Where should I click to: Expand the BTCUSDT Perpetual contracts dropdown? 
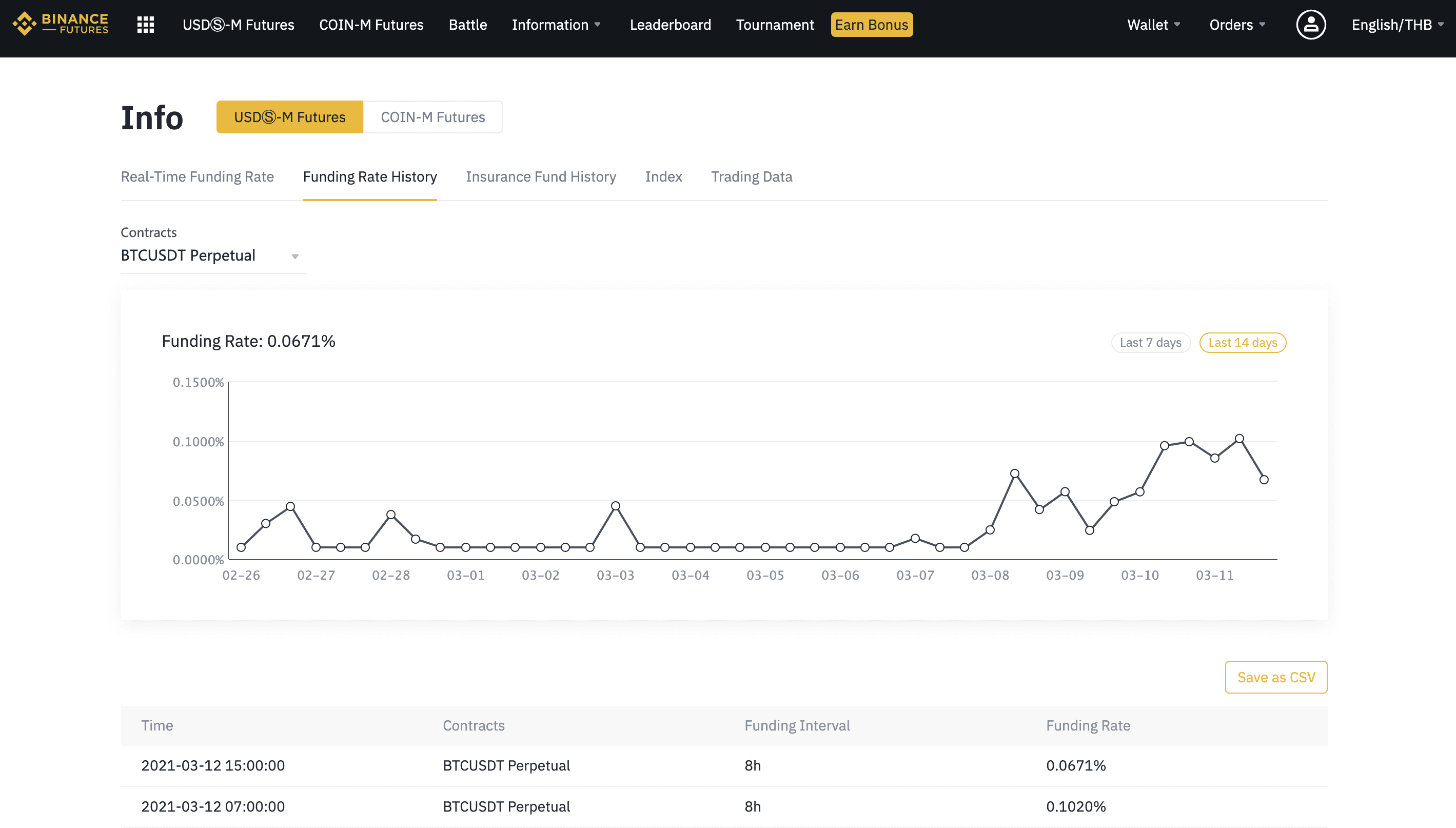click(x=212, y=255)
